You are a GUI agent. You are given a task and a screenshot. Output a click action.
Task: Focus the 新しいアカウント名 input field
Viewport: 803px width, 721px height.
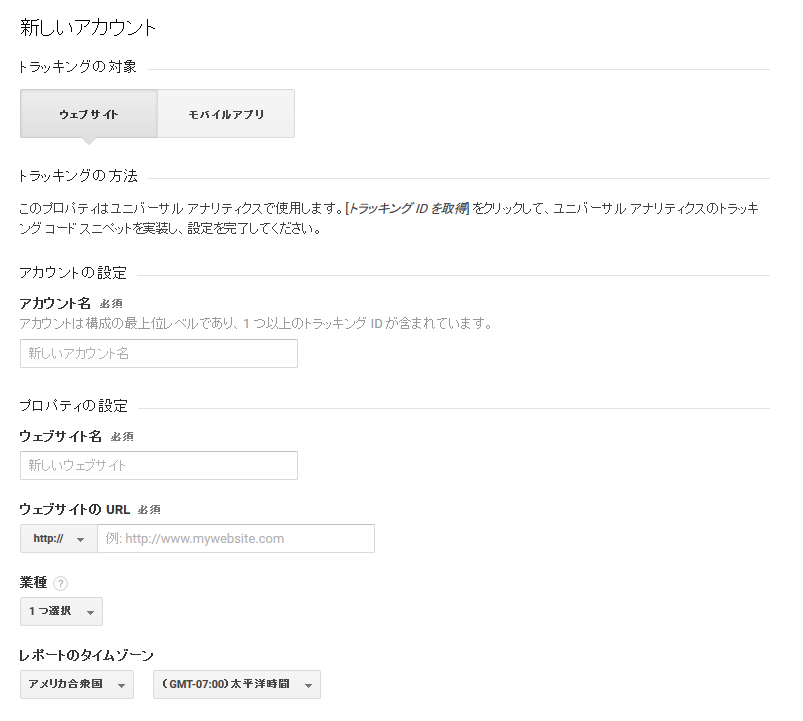[x=159, y=353]
